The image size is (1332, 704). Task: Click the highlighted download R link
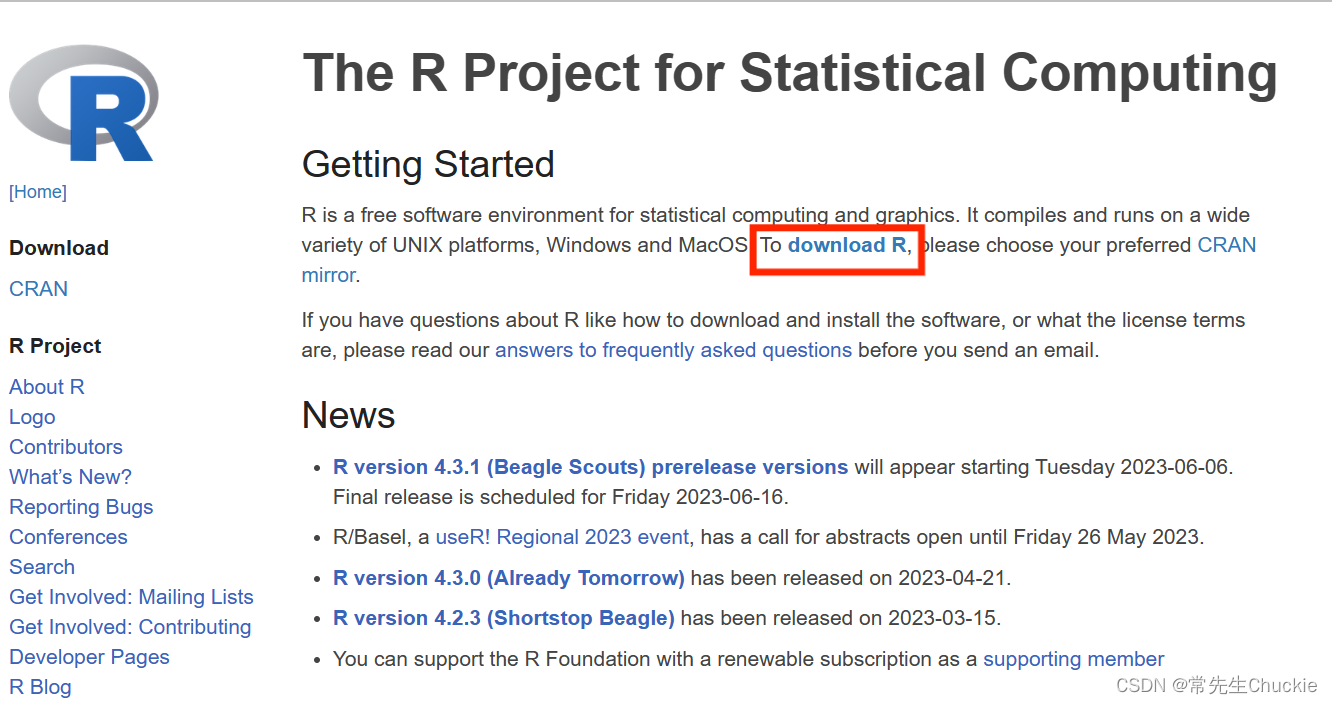point(847,245)
